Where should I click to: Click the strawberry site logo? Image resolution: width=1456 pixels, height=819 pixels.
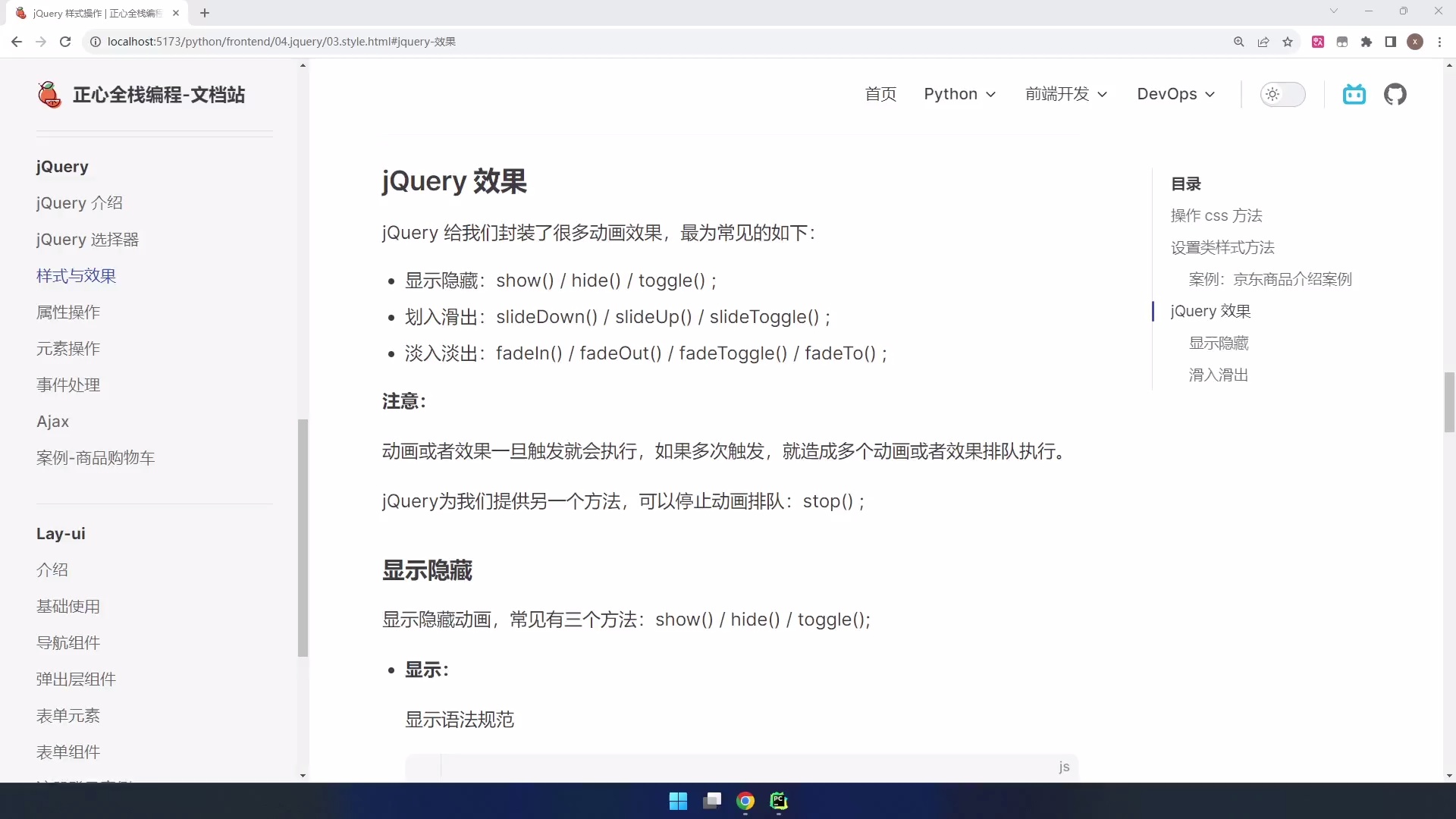pyautogui.click(x=49, y=95)
